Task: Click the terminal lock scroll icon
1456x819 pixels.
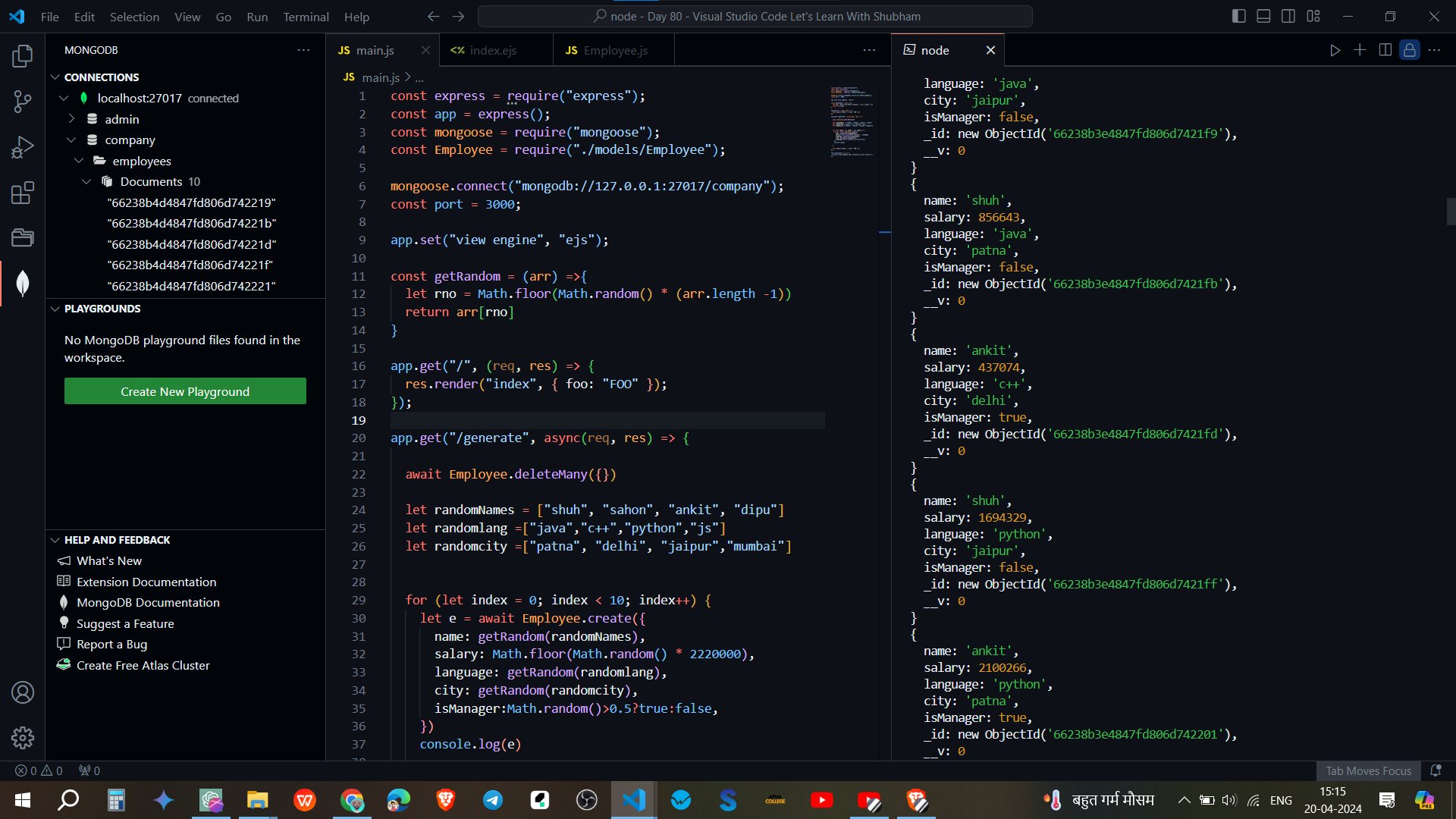Action: [x=1409, y=50]
